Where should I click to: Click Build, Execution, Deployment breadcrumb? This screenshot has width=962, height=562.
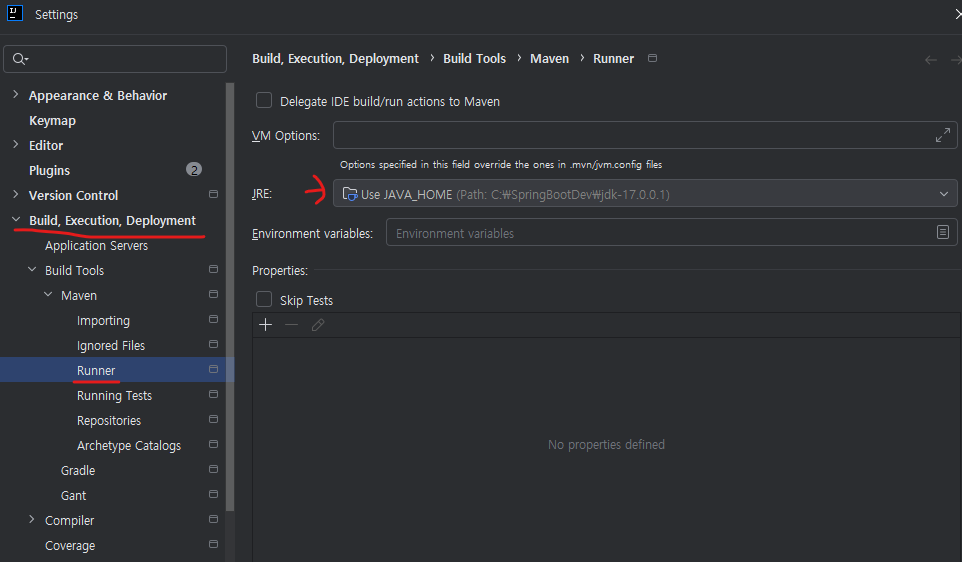pos(335,59)
